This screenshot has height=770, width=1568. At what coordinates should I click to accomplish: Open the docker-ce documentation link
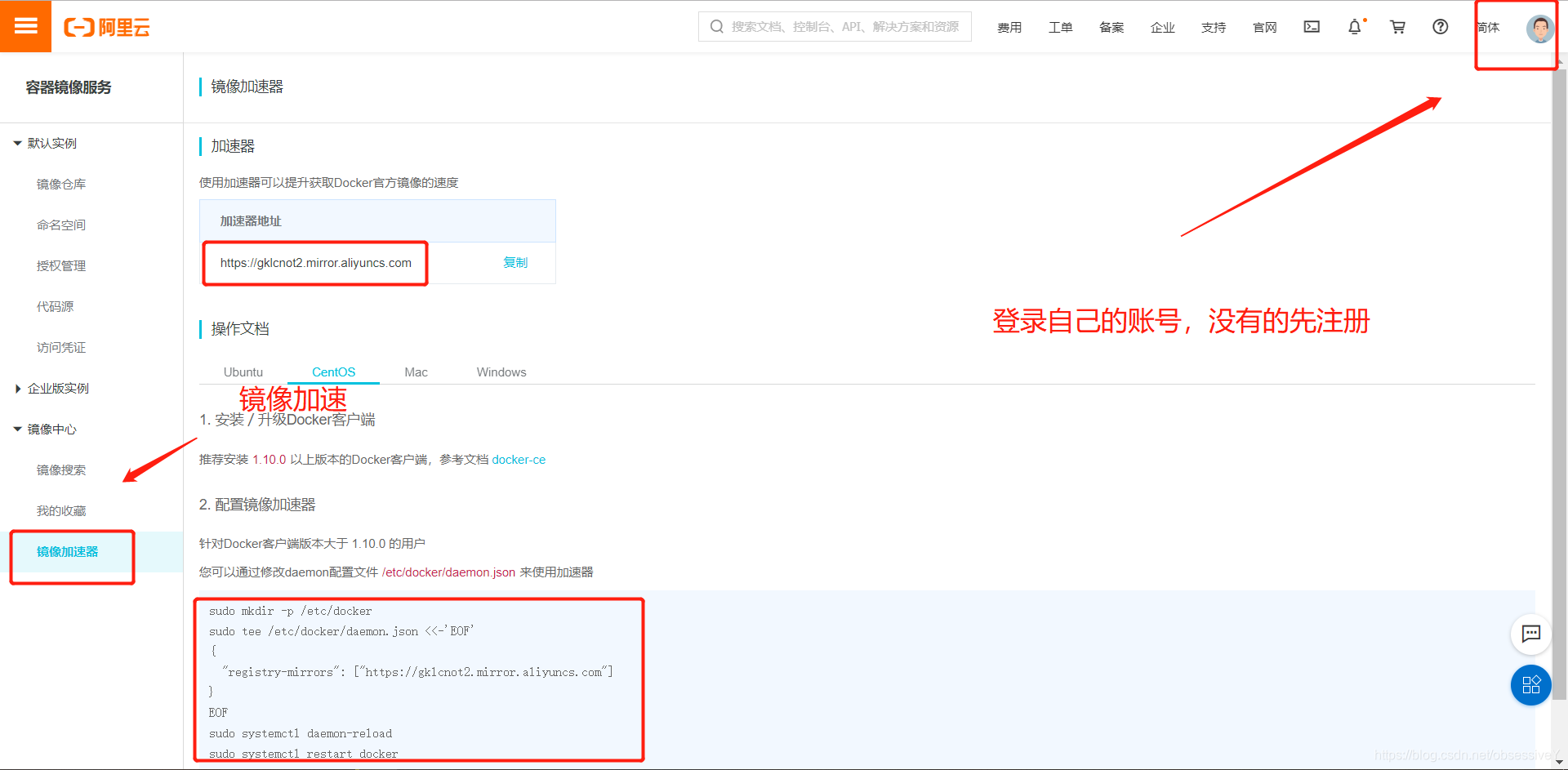[x=519, y=460]
